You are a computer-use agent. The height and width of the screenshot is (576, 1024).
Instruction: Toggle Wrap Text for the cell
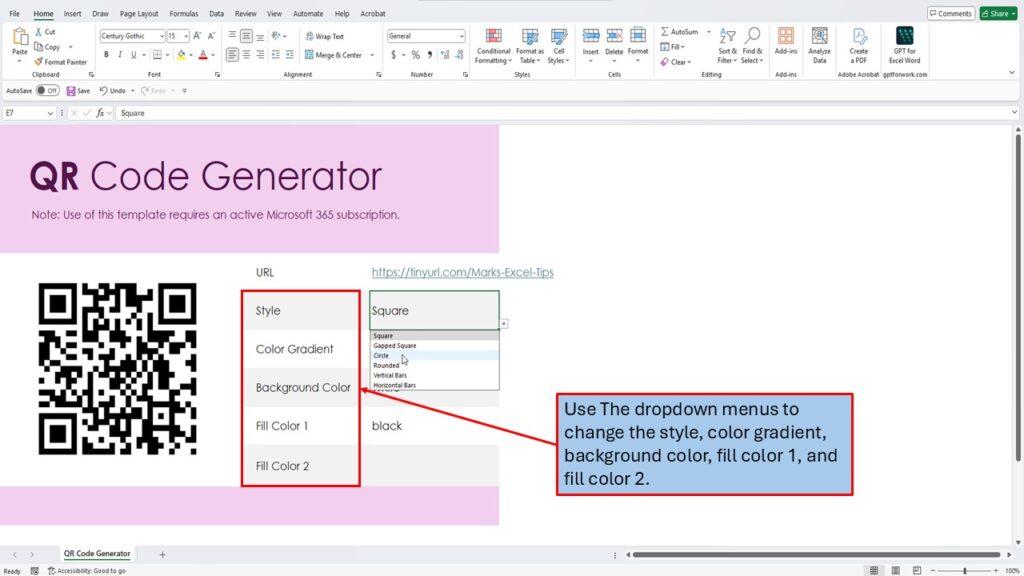(324, 36)
